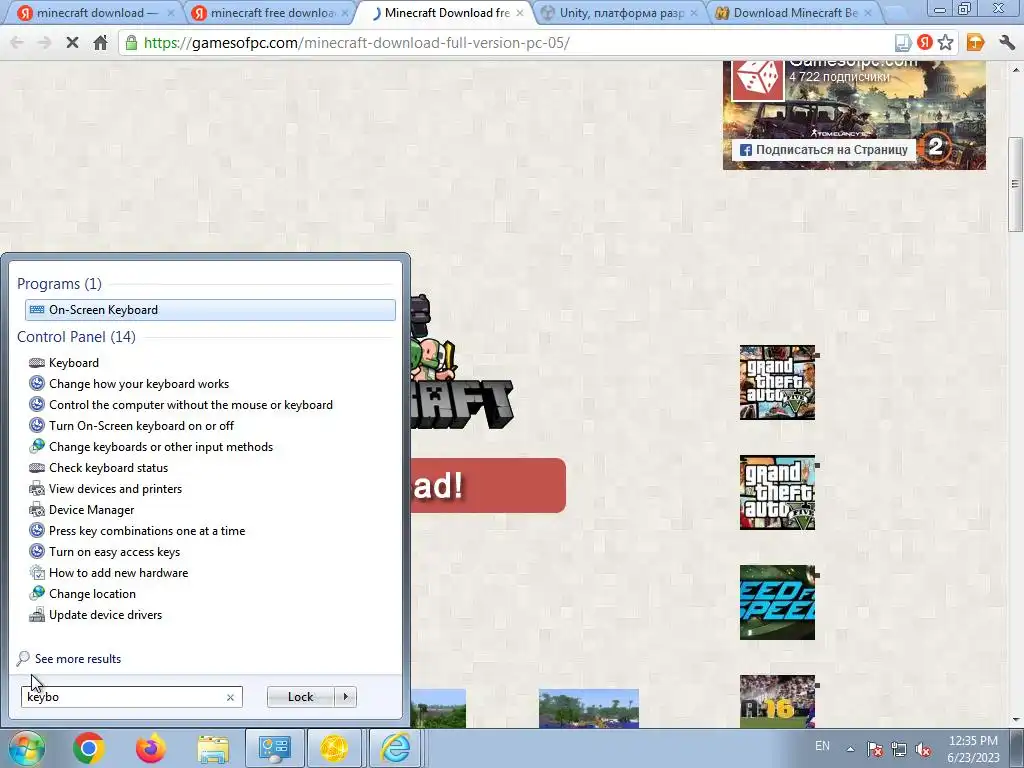Click the green padlock security icon
Image resolution: width=1024 pixels, height=768 pixels.
point(131,43)
